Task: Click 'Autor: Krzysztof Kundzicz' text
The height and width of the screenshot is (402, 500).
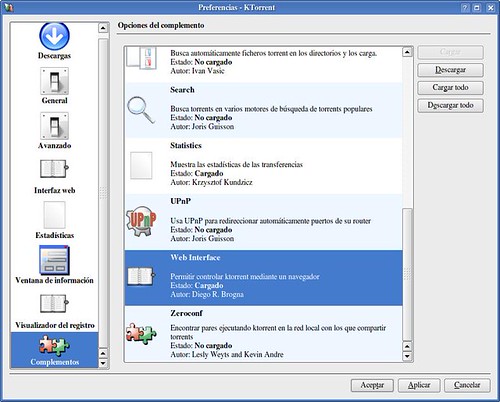Action: tap(211, 182)
